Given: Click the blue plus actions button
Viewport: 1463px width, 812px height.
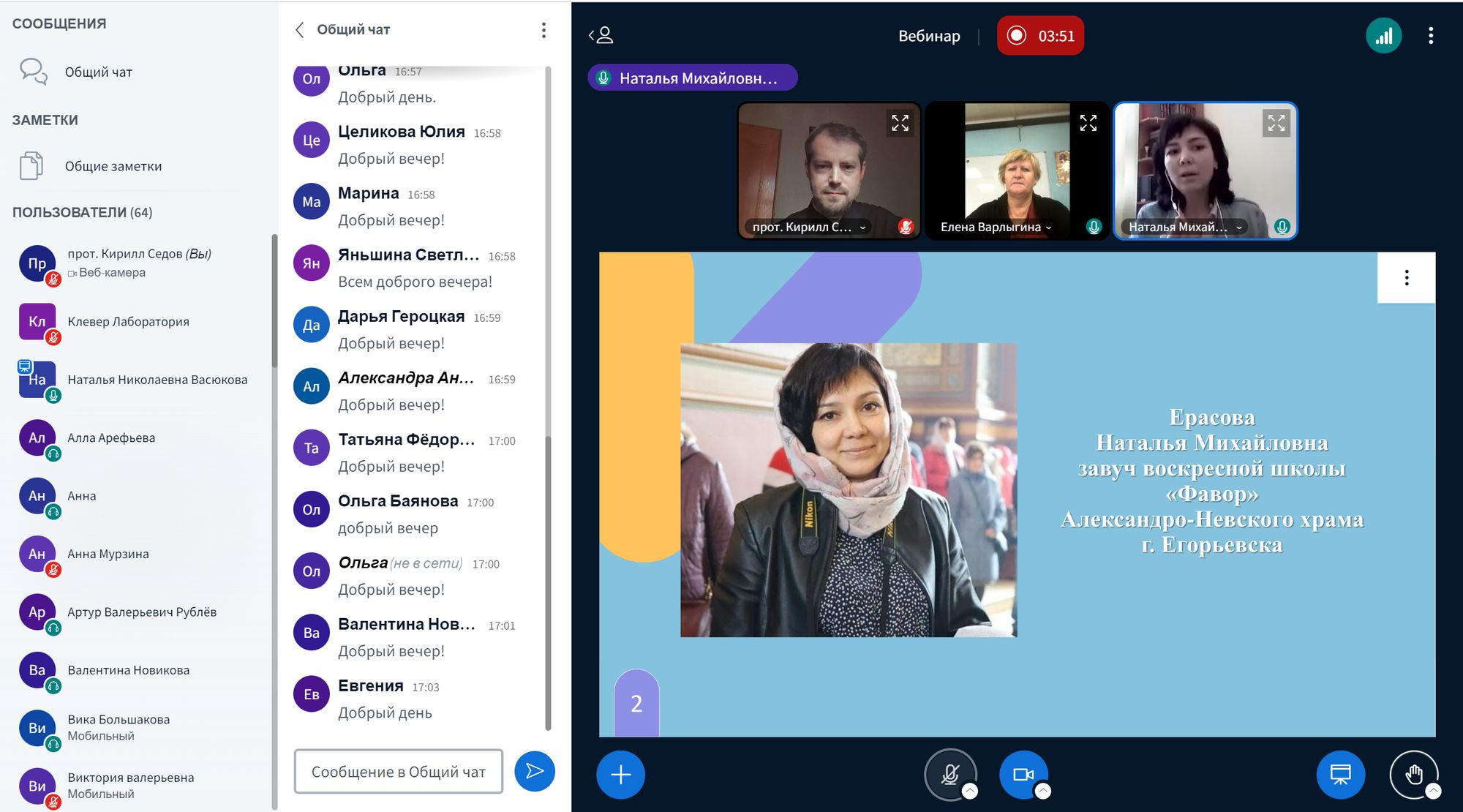Looking at the screenshot, I should (x=620, y=774).
